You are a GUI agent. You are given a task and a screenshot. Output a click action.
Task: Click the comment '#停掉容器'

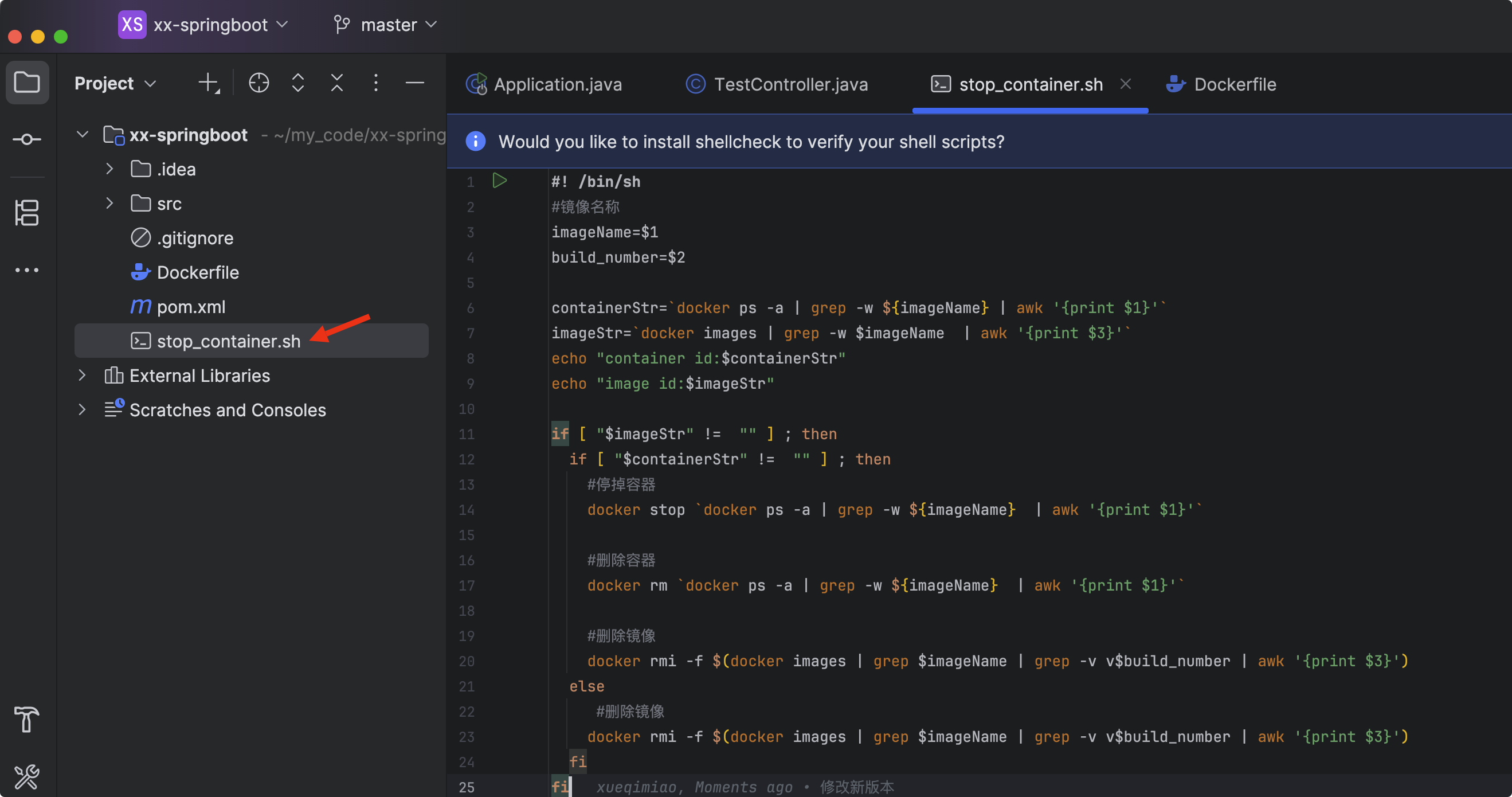(x=621, y=485)
